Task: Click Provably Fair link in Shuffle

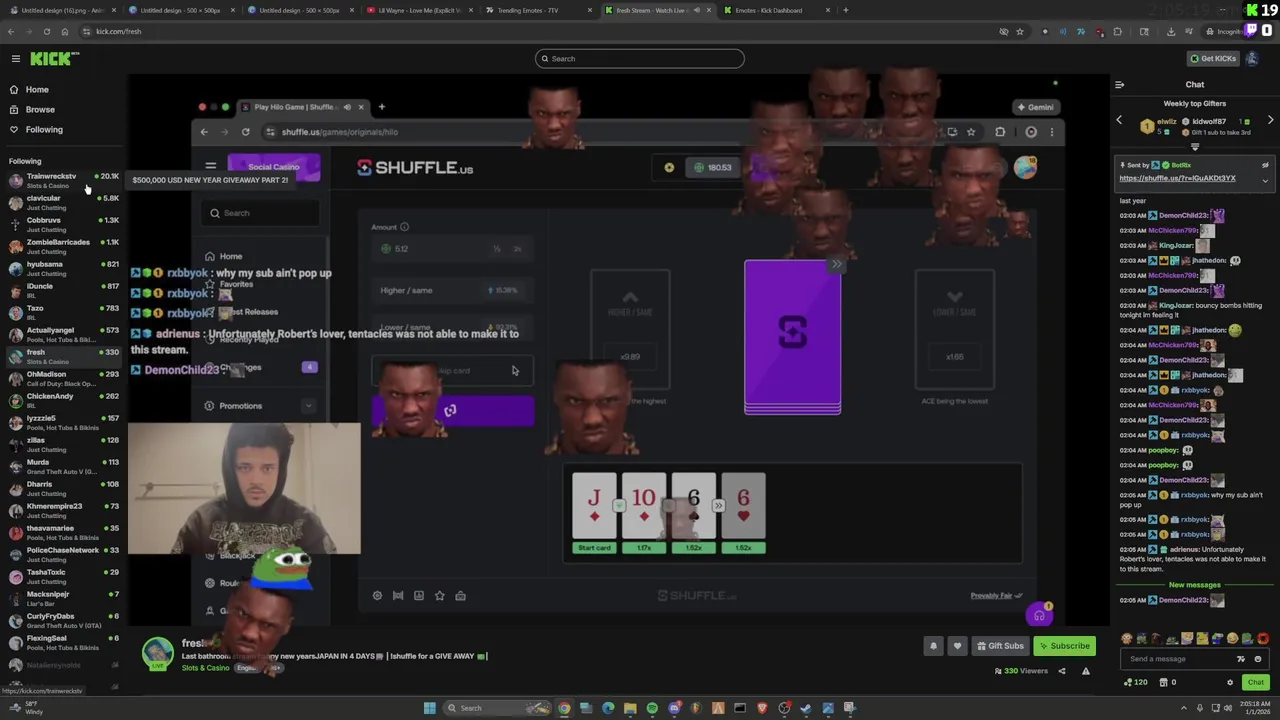Action: coord(996,596)
